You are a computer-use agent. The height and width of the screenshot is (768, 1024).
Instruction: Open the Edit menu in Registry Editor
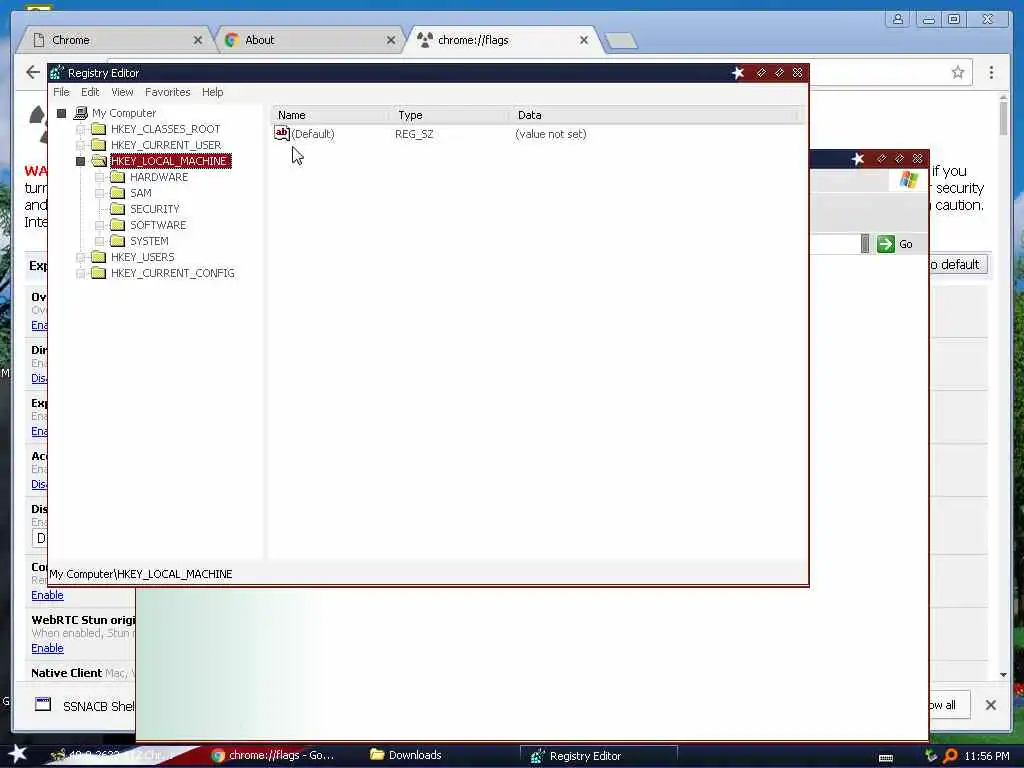pos(90,92)
